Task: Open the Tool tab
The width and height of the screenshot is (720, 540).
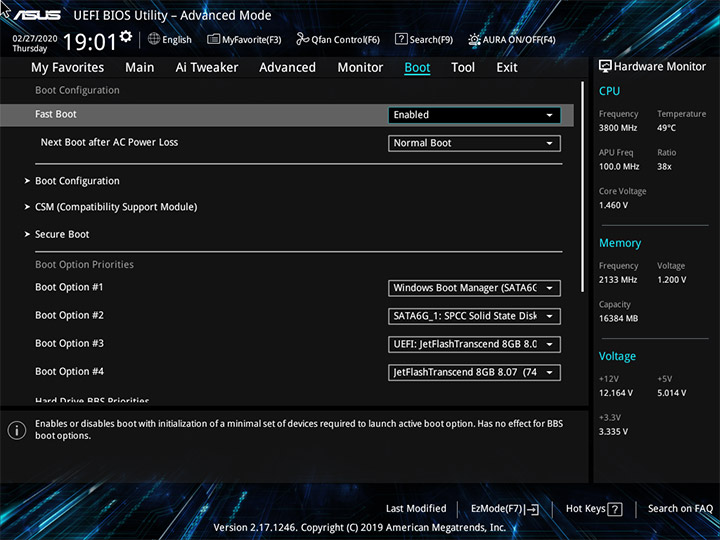Action: pos(463,68)
